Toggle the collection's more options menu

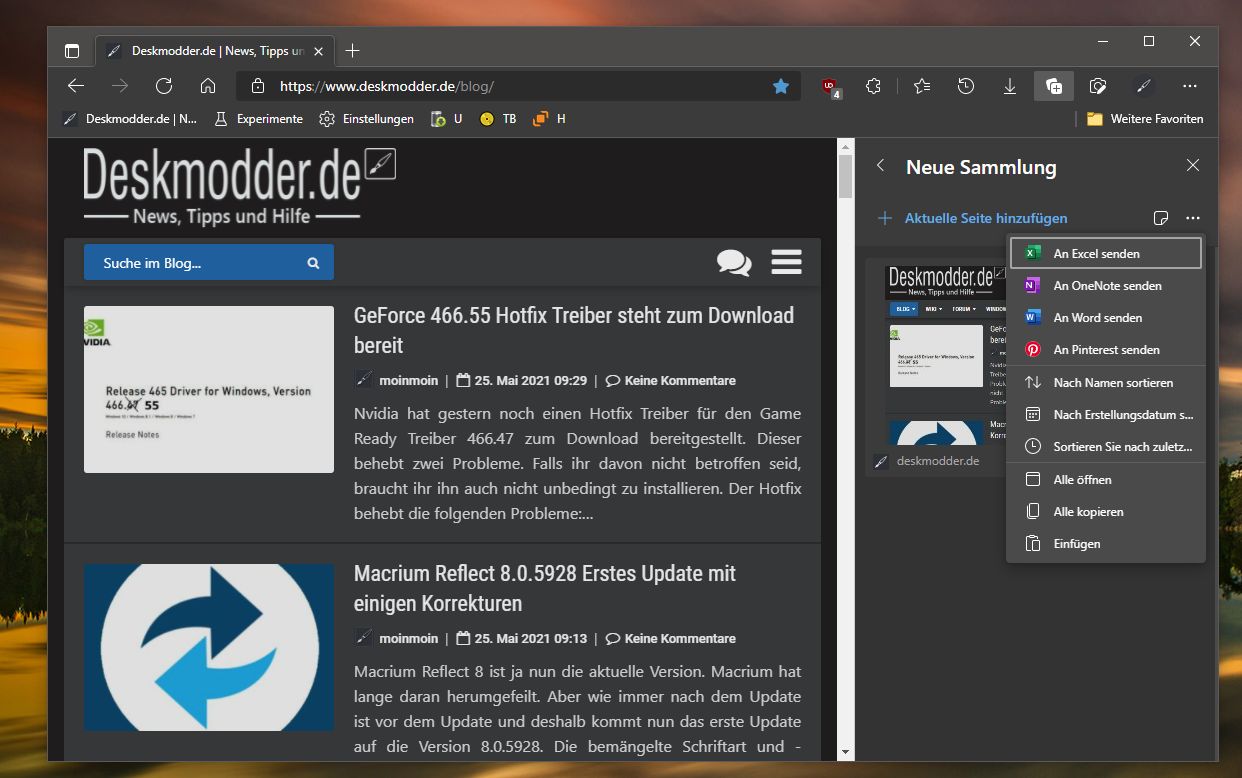pyautogui.click(x=1193, y=218)
